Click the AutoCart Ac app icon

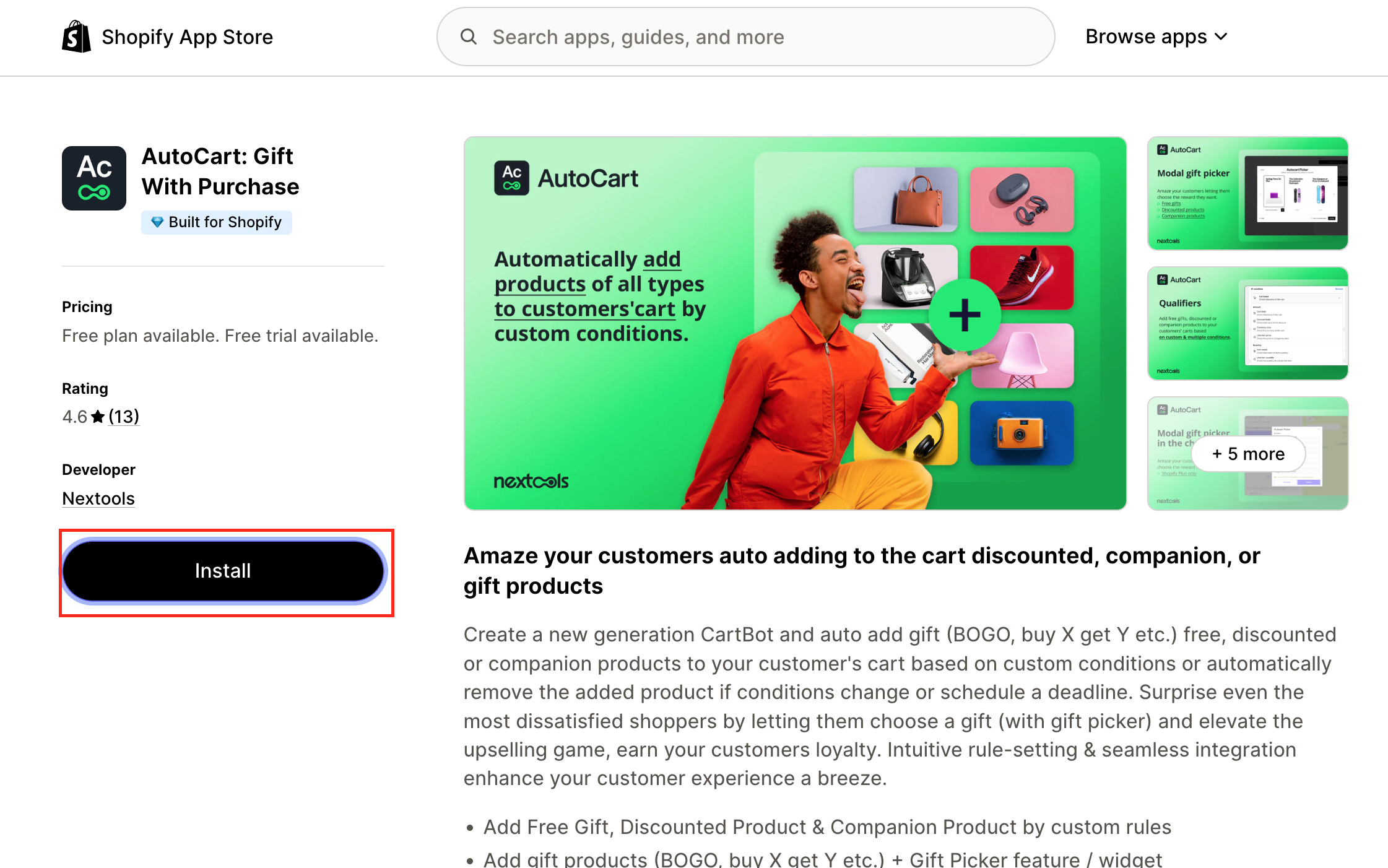[x=94, y=178]
